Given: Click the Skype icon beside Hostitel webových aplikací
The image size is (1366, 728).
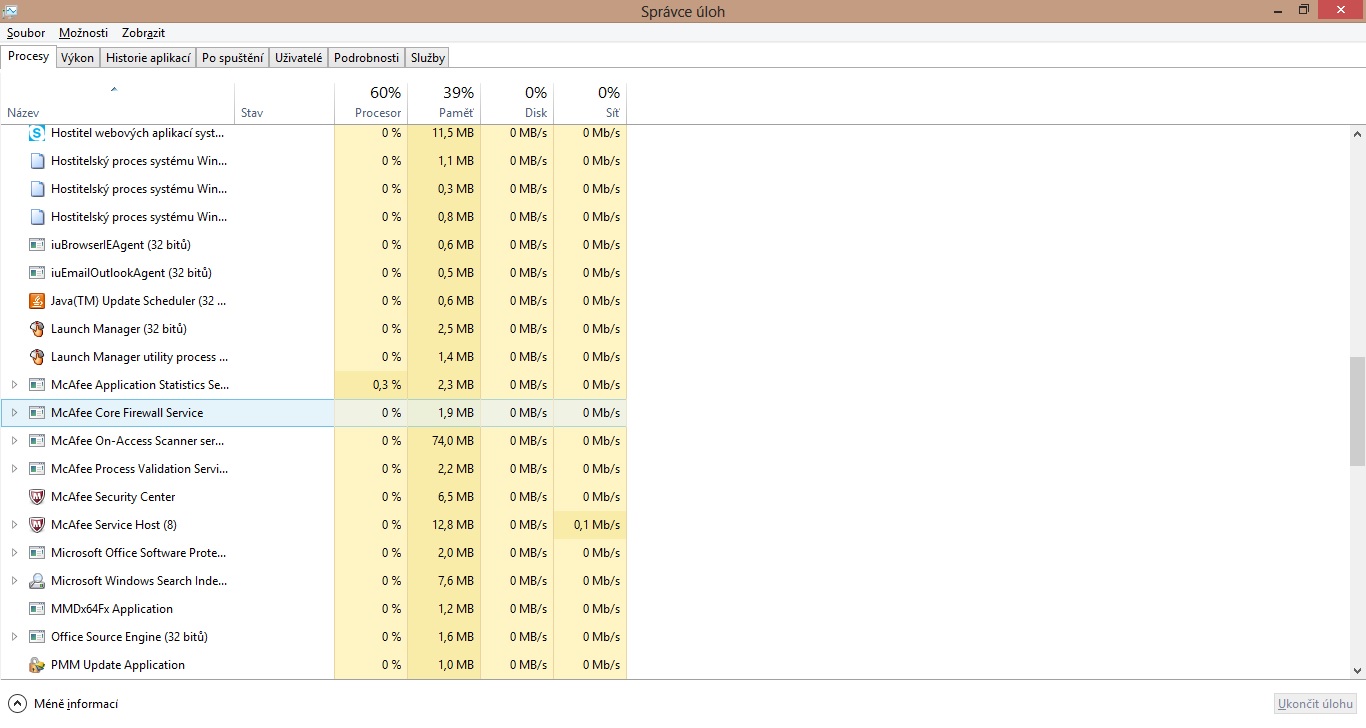Looking at the screenshot, I should click(37, 133).
